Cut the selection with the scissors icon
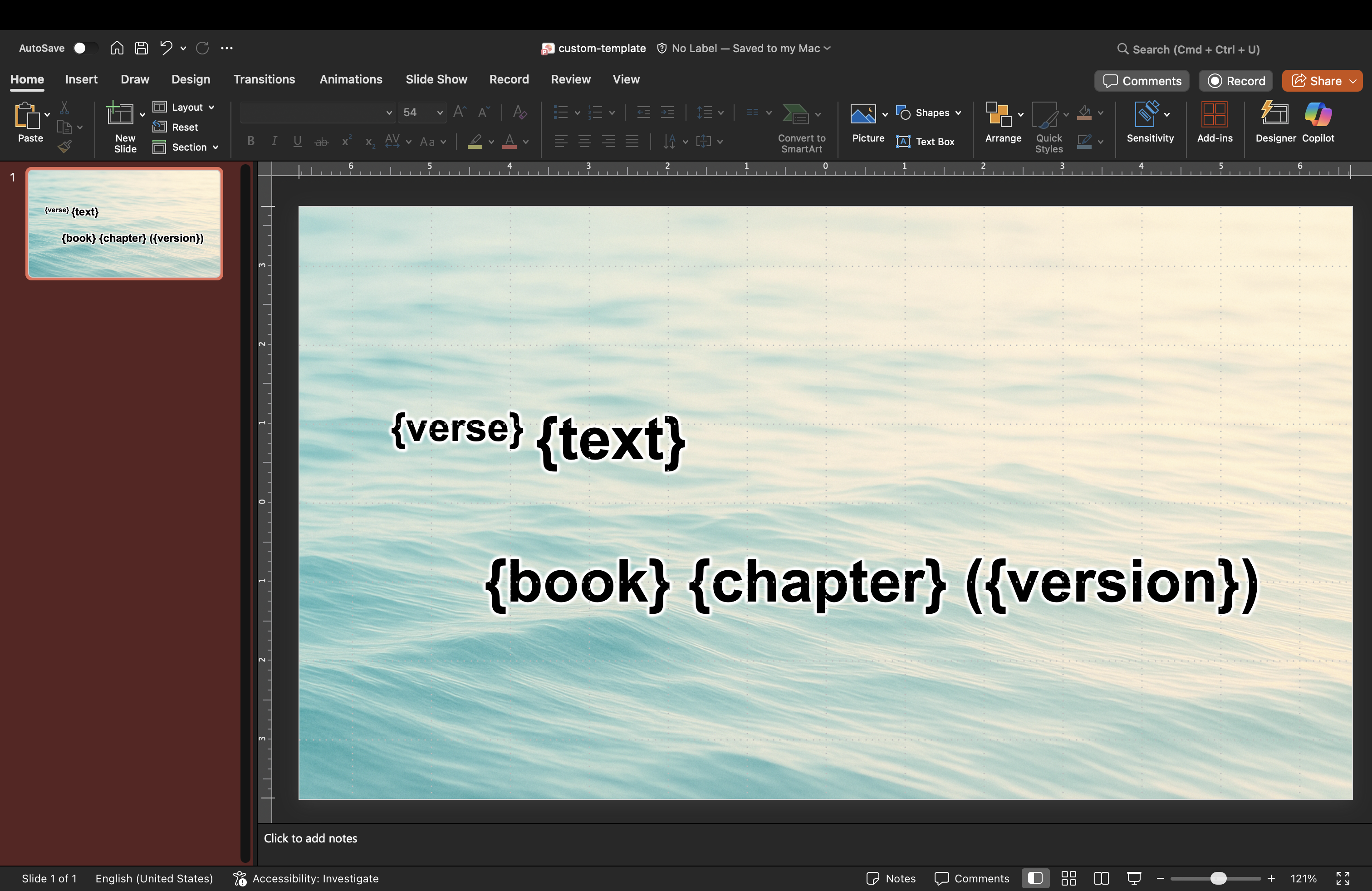The width and height of the screenshot is (1372, 891). tap(64, 108)
